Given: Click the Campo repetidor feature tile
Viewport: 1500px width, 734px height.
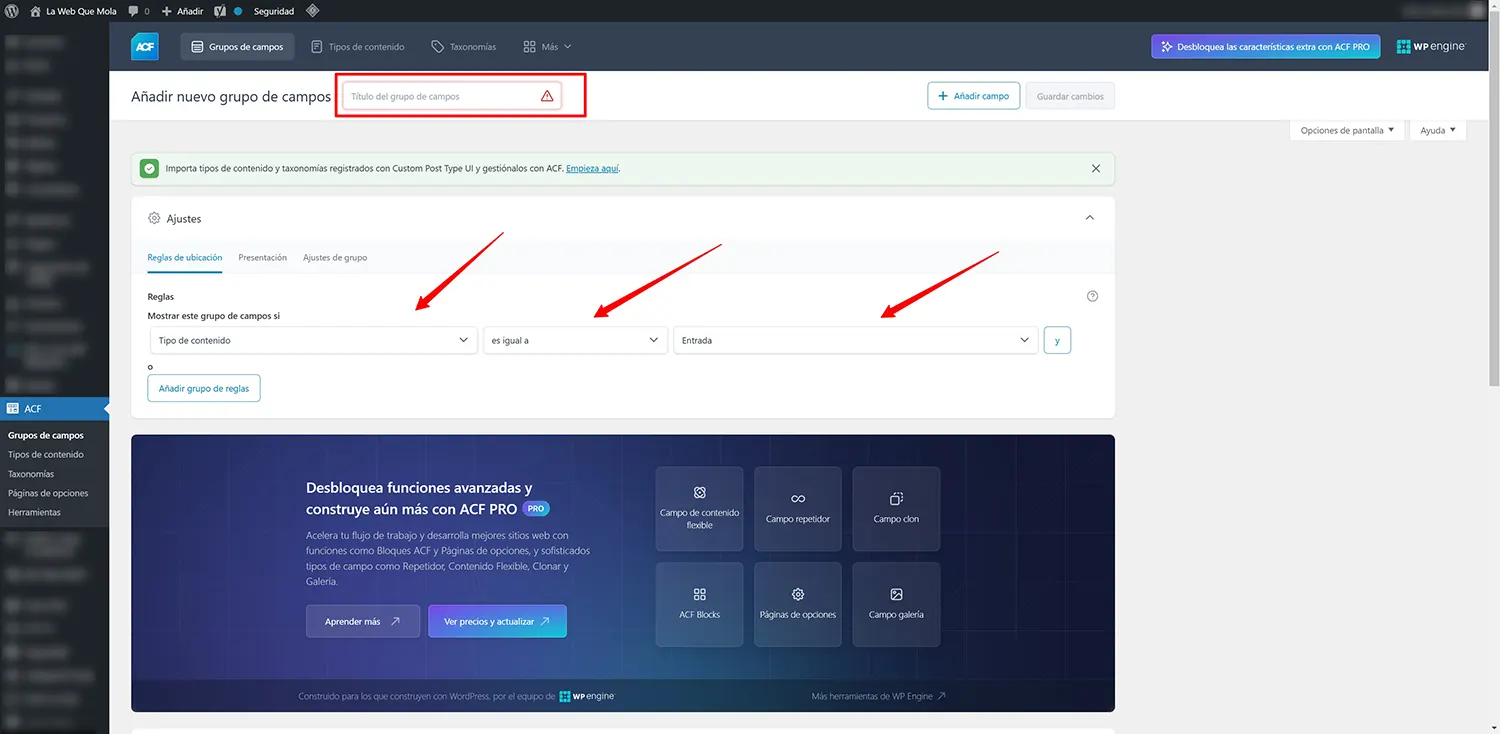Looking at the screenshot, I should point(797,508).
